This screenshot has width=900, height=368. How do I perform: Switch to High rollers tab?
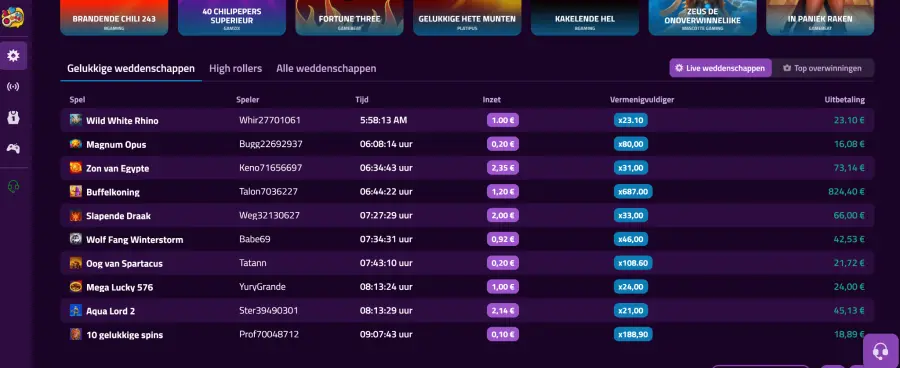tap(235, 69)
